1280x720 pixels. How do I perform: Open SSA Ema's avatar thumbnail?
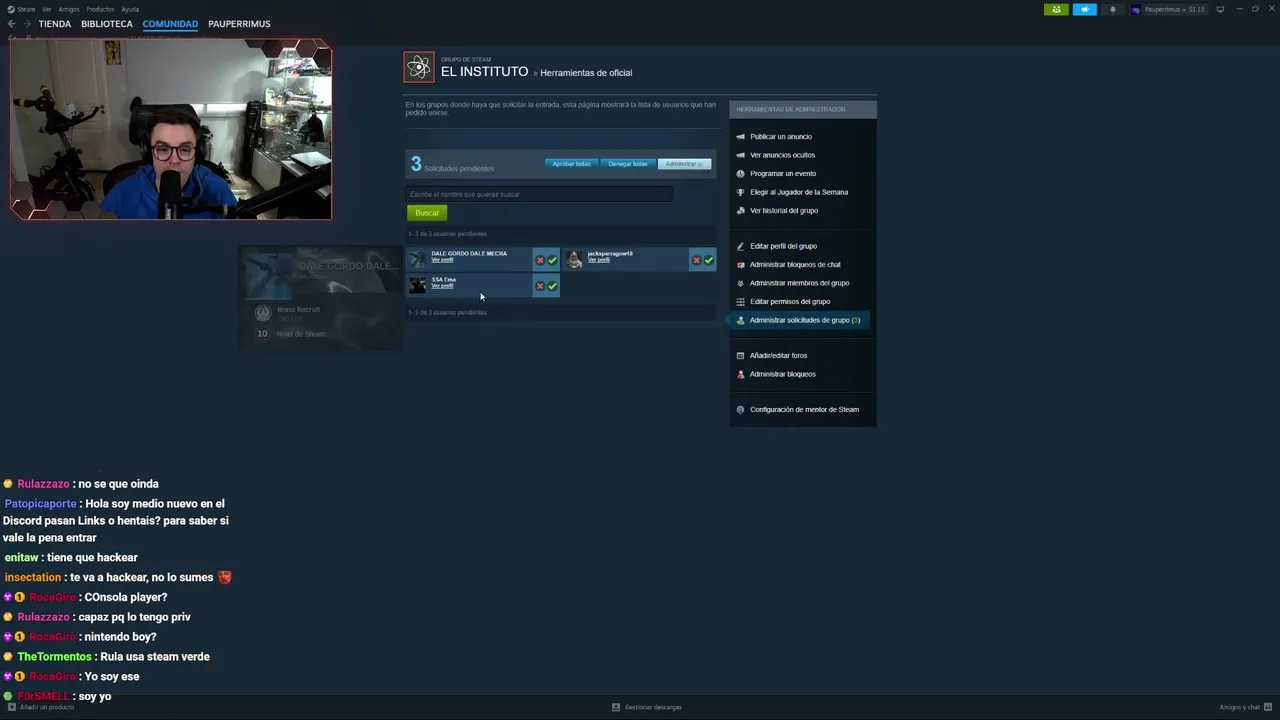pyautogui.click(x=418, y=286)
